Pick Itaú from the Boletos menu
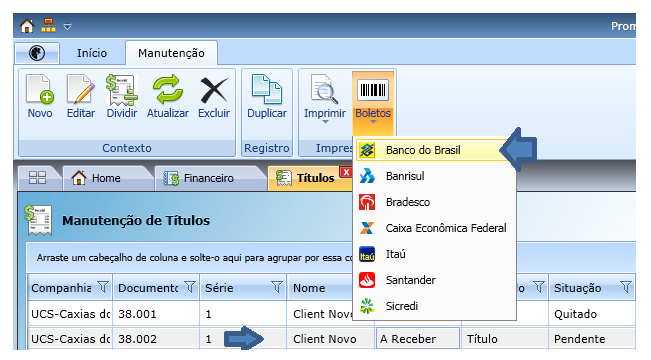The width and height of the screenshot is (651, 360). point(434,254)
